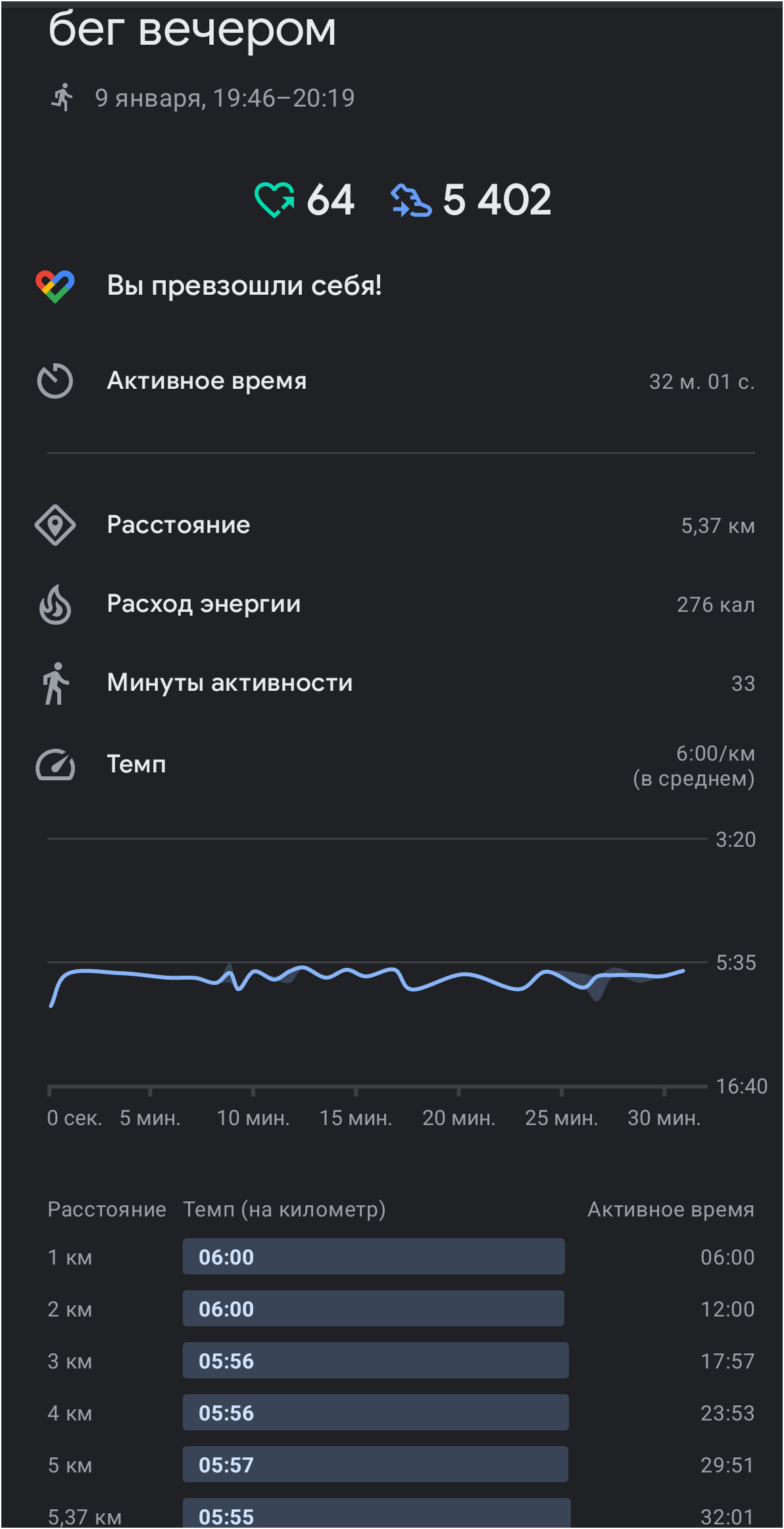Tap the stopwatch icon next to Активное время

55,381
